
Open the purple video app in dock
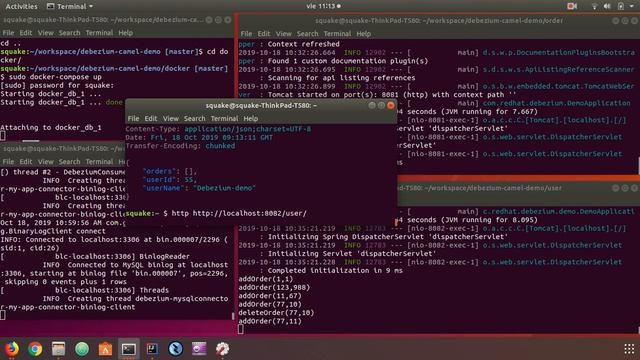click(x=199, y=349)
